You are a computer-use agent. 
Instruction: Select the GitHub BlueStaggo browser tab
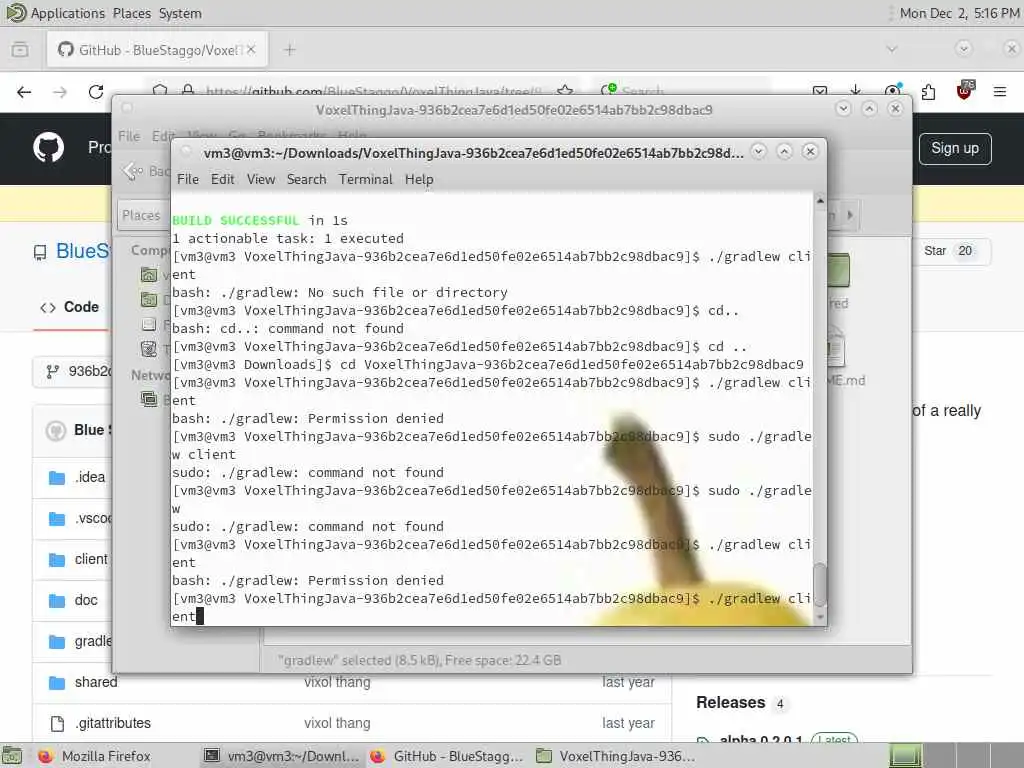pyautogui.click(x=157, y=50)
